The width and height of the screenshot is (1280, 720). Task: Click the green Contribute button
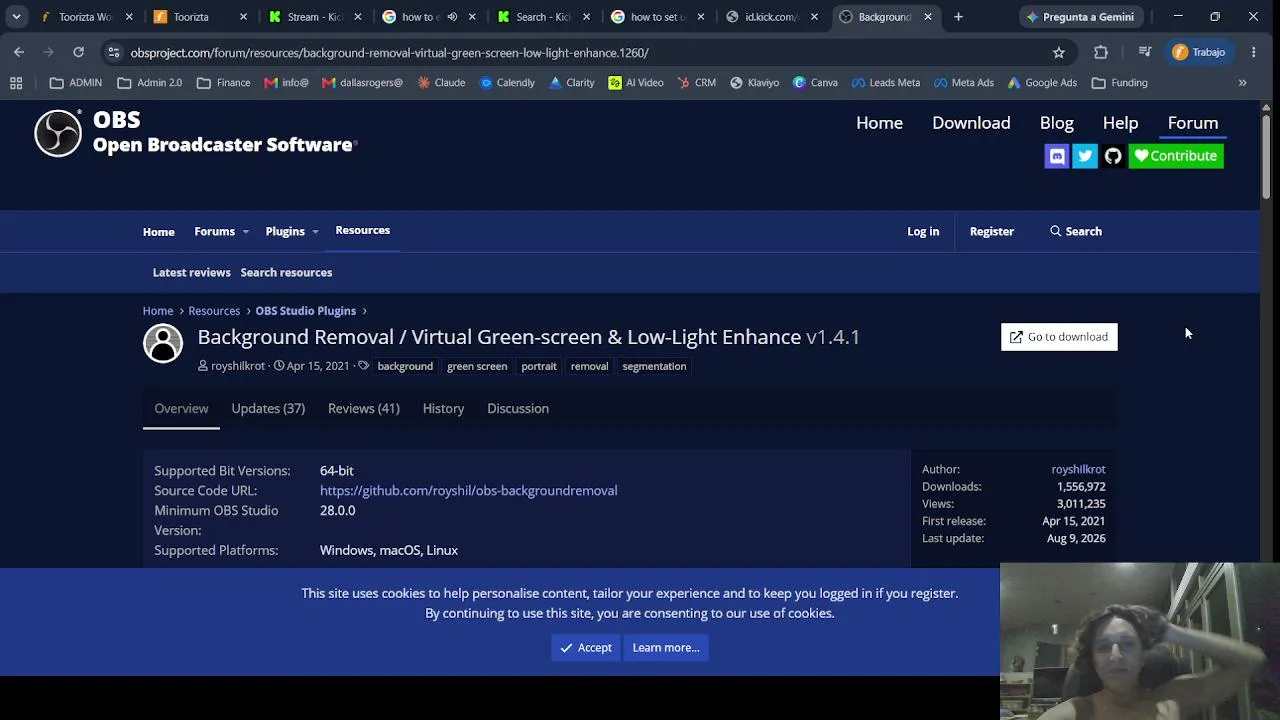pos(1176,156)
